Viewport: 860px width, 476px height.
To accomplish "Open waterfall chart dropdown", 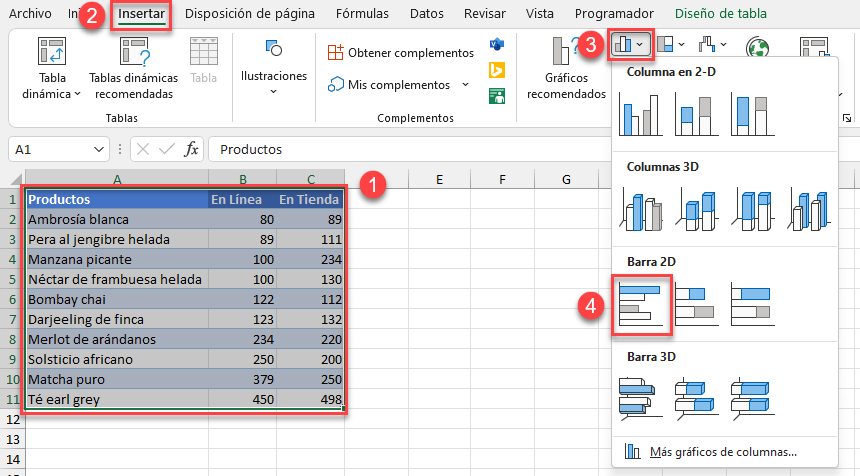I will [712, 44].
